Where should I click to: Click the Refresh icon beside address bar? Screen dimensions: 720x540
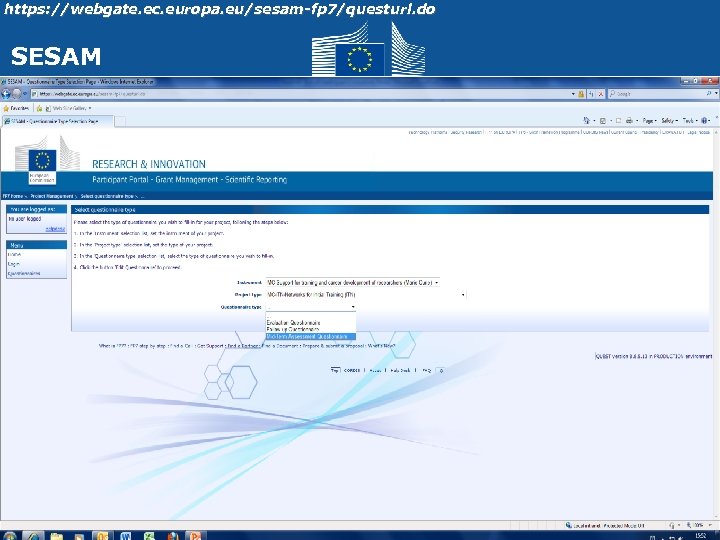591,94
